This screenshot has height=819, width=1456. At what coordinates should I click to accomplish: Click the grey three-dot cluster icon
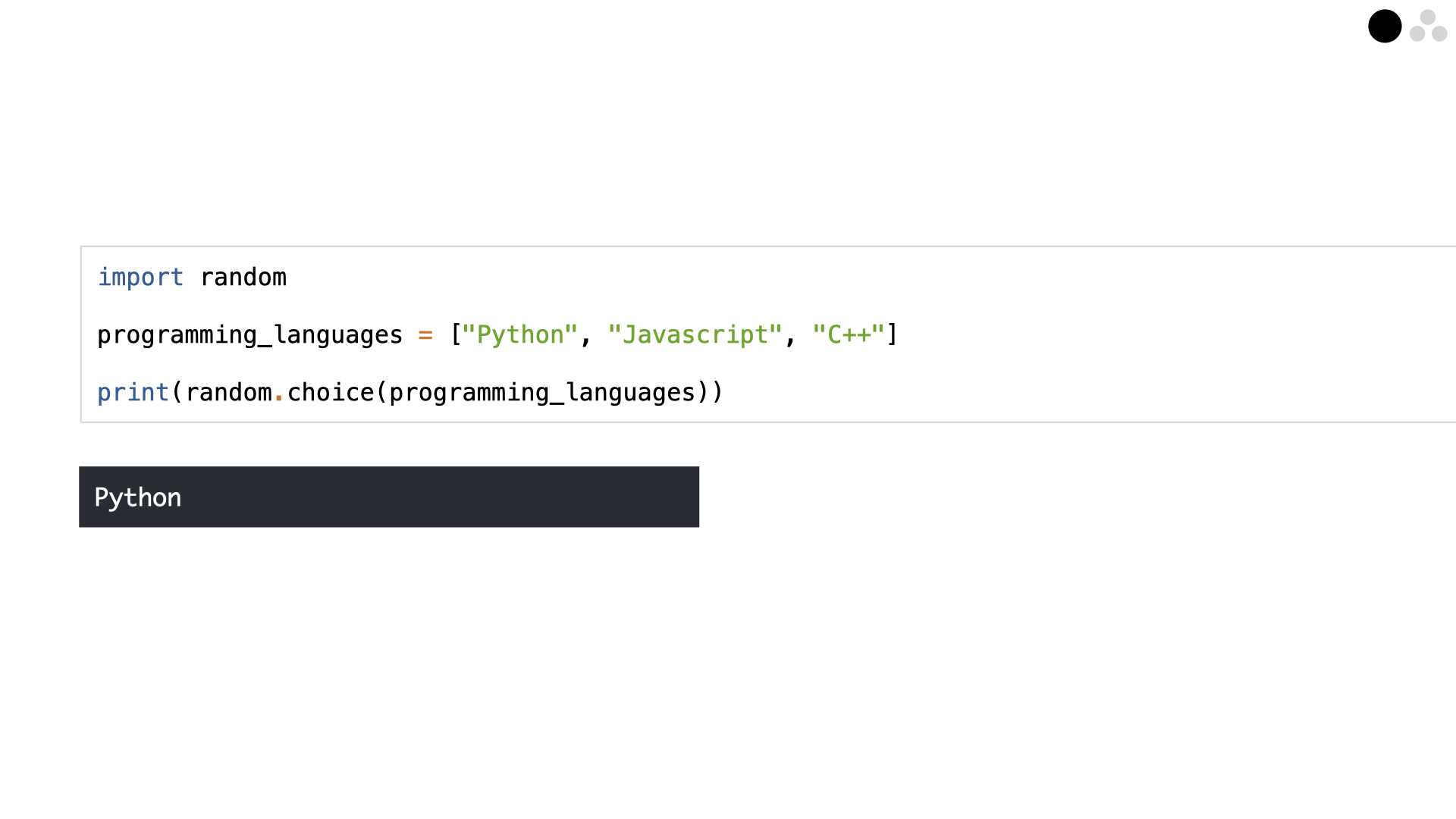pos(1429,26)
